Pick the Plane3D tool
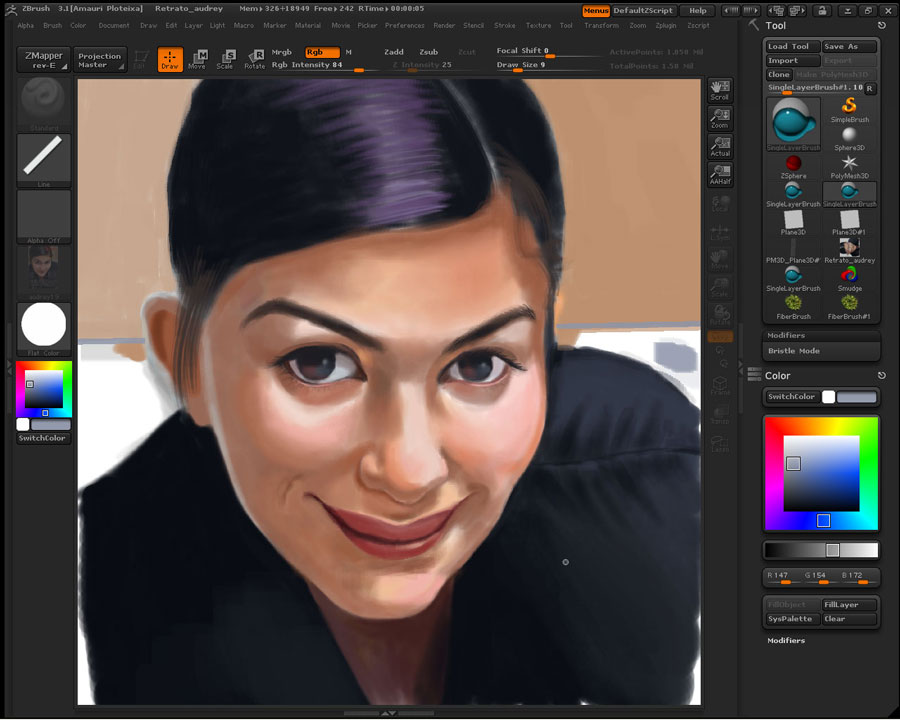 coord(793,223)
